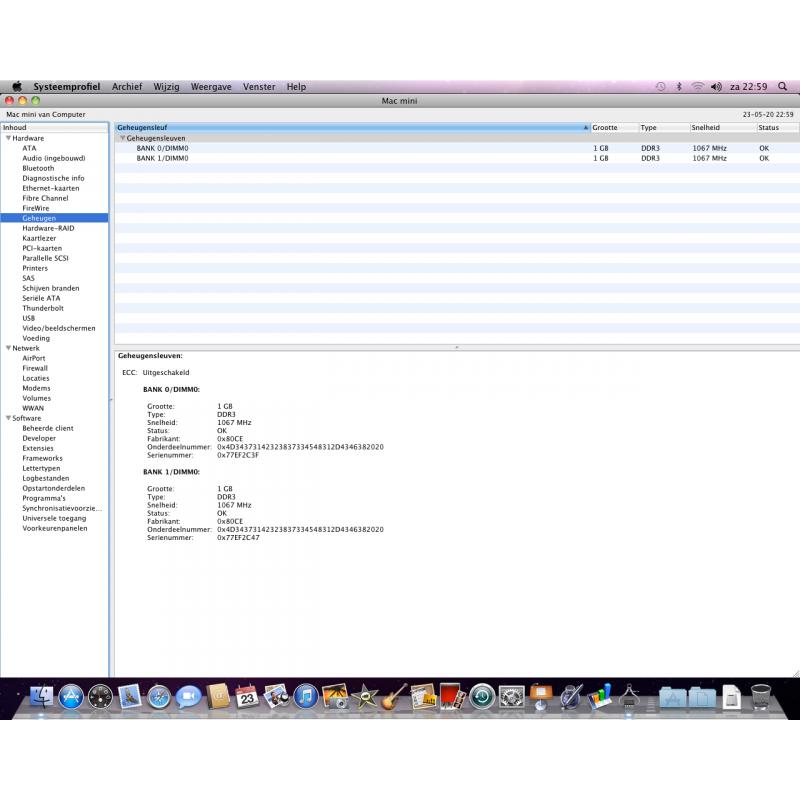Click the Time Machine menu bar icon

(661, 87)
